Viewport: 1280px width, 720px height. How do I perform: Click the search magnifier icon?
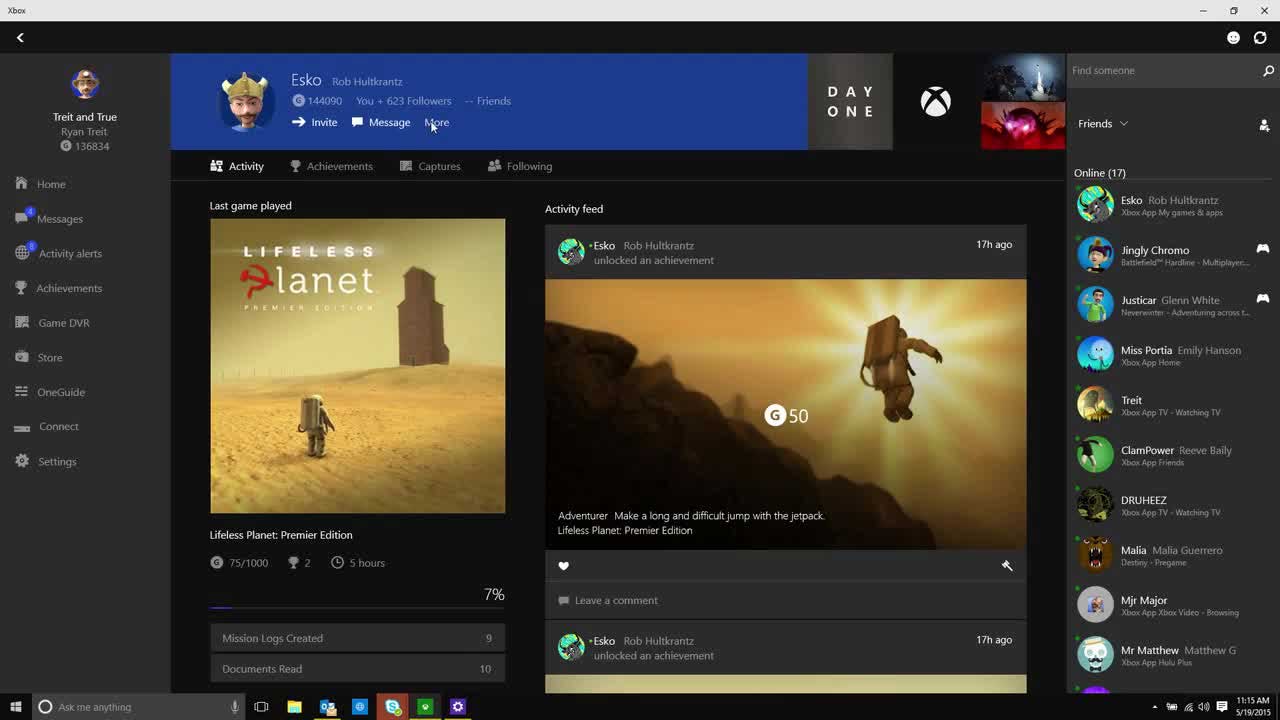click(1268, 71)
